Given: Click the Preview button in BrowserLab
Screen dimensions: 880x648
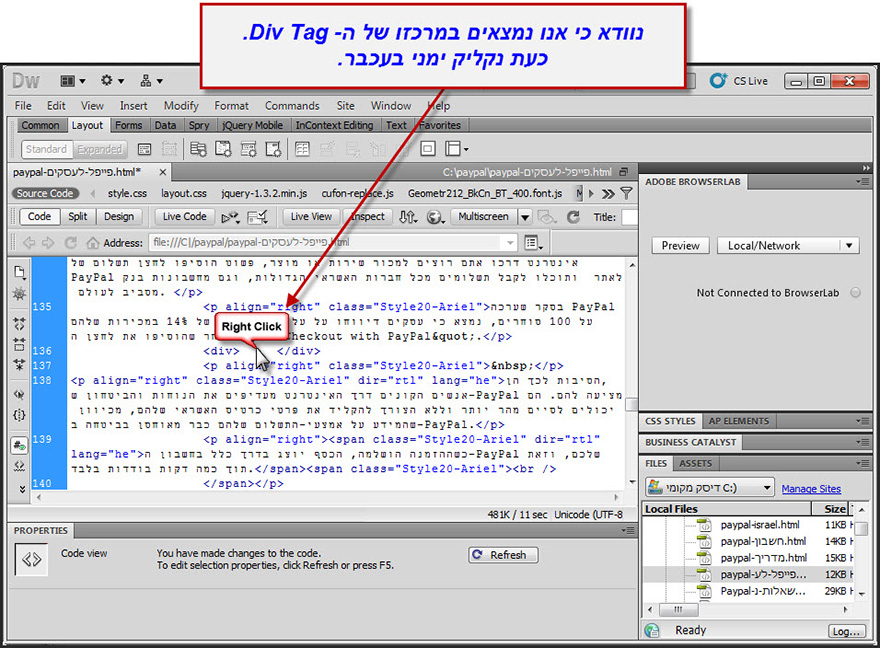Looking at the screenshot, I should pos(680,246).
